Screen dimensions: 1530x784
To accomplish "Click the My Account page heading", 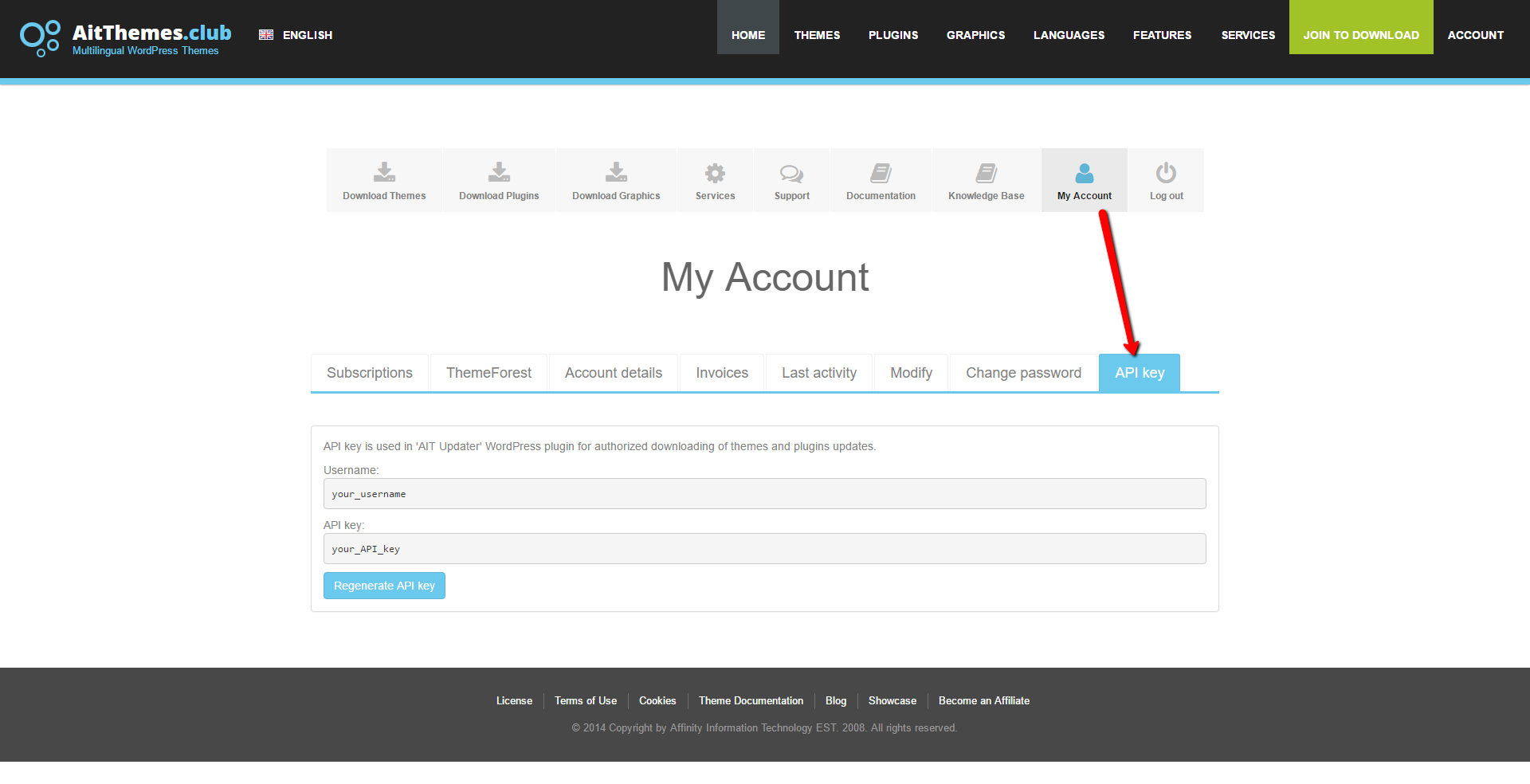I will (x=765, y=277).
